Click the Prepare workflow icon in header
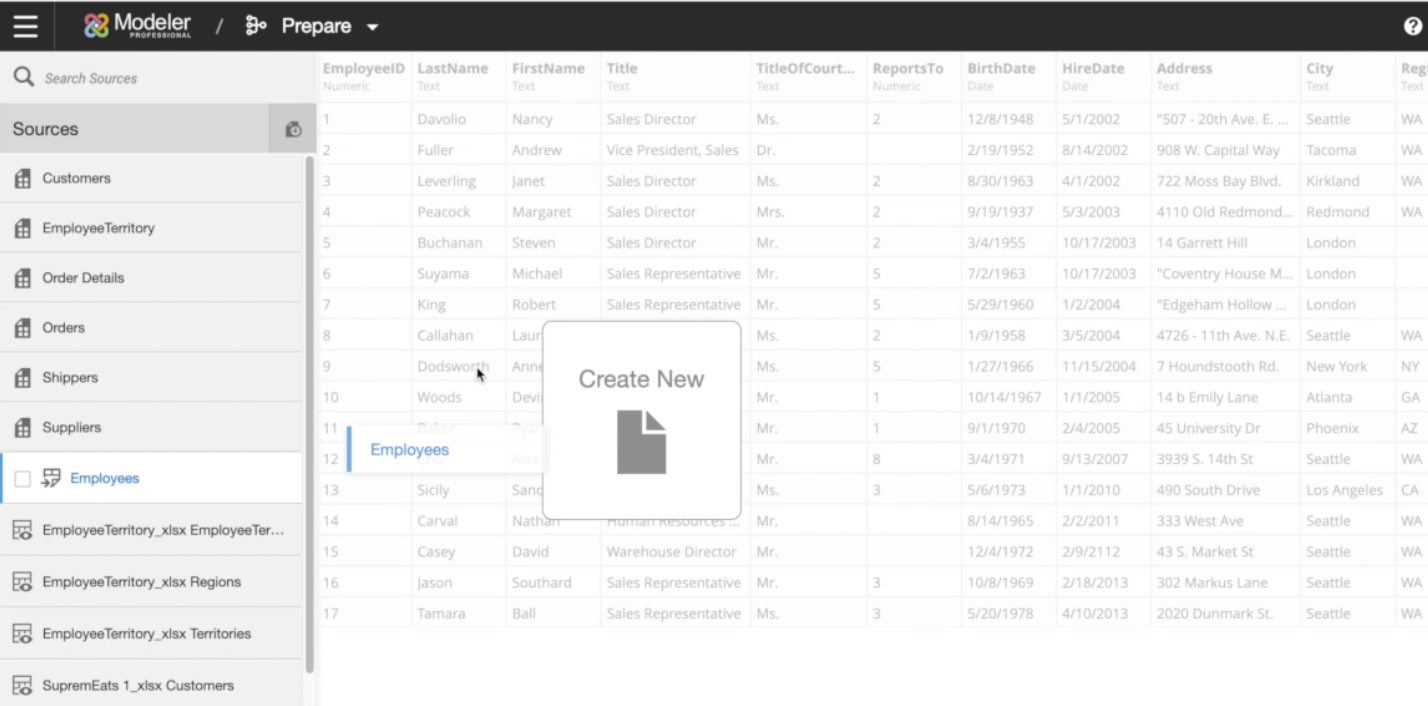This screenshot has width=1428, height=706. 256,26
